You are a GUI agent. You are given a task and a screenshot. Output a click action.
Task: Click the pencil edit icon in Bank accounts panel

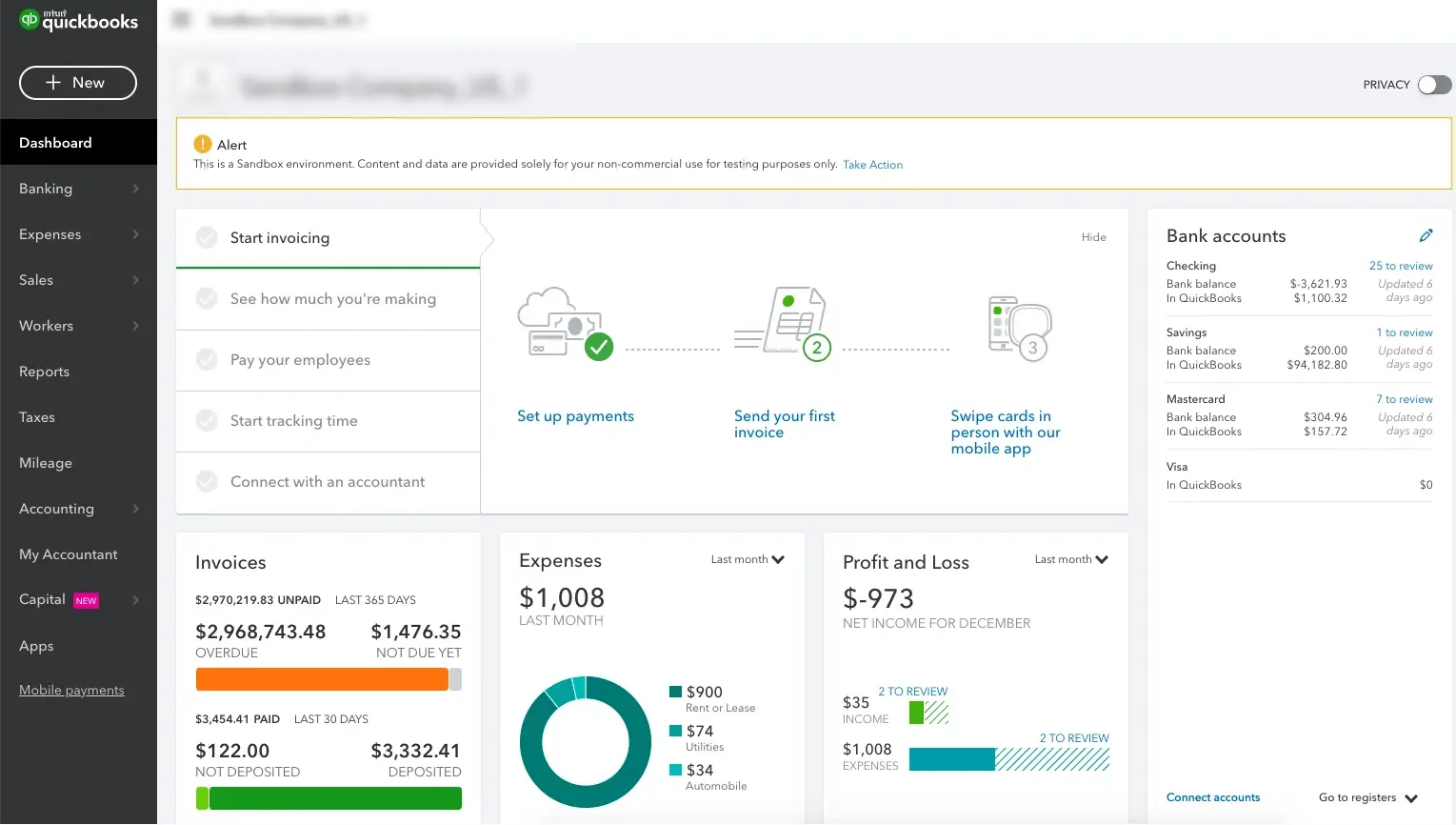[1426, 235]
